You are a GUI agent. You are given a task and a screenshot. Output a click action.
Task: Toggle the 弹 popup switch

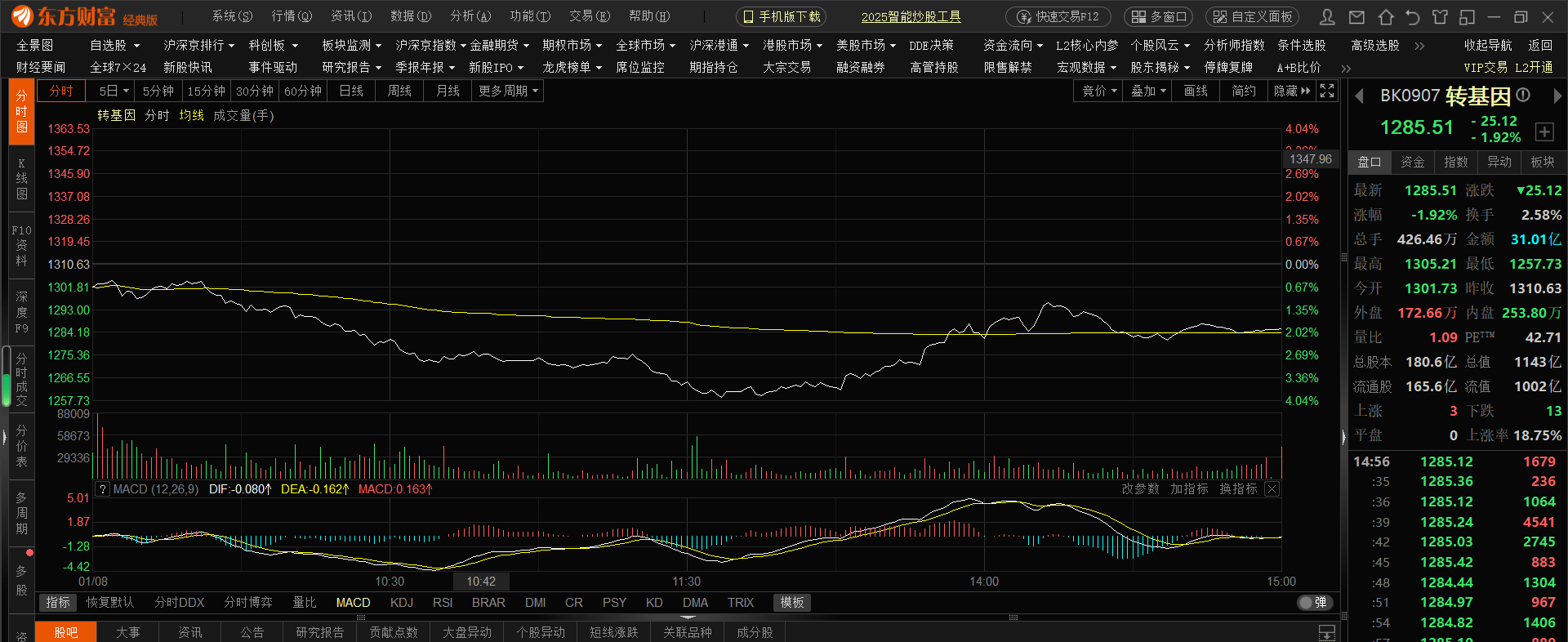(x=1315, y=603)
